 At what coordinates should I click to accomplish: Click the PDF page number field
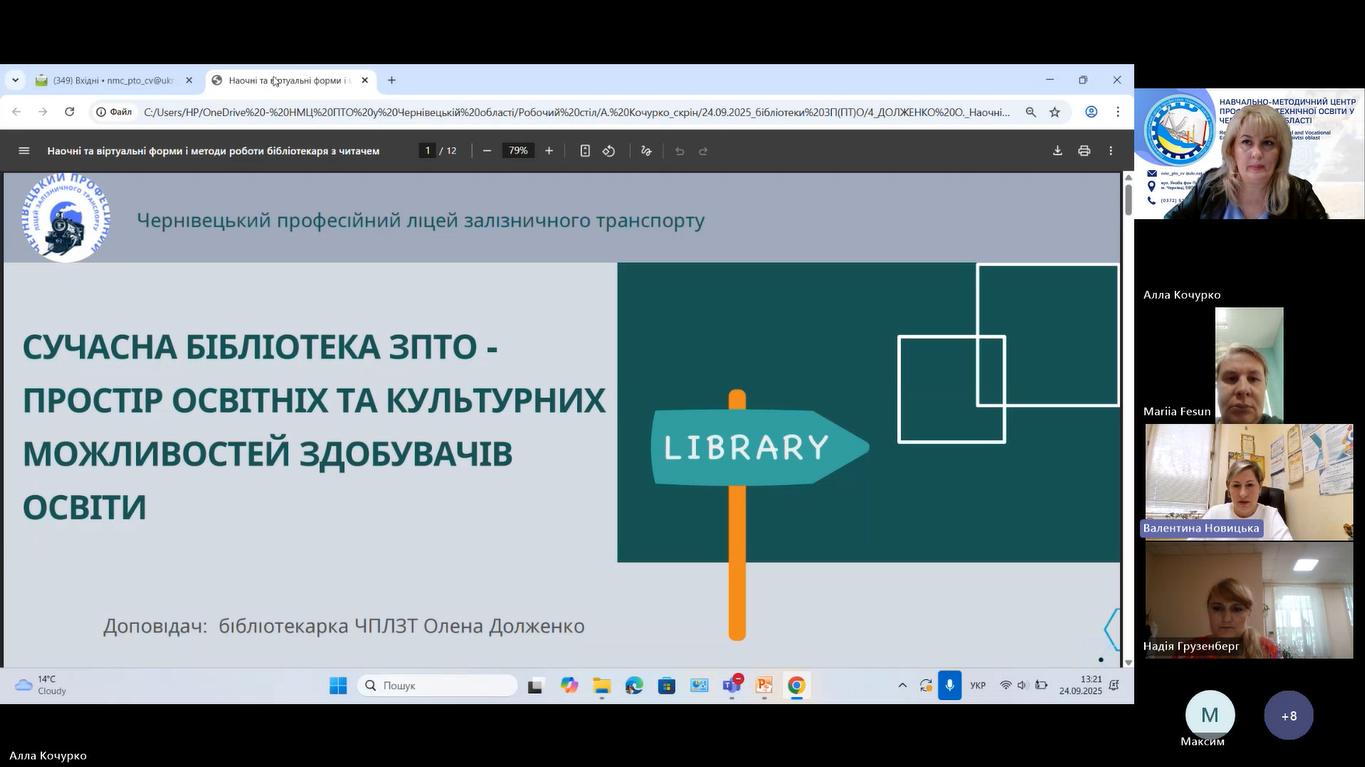pos(427,151)
